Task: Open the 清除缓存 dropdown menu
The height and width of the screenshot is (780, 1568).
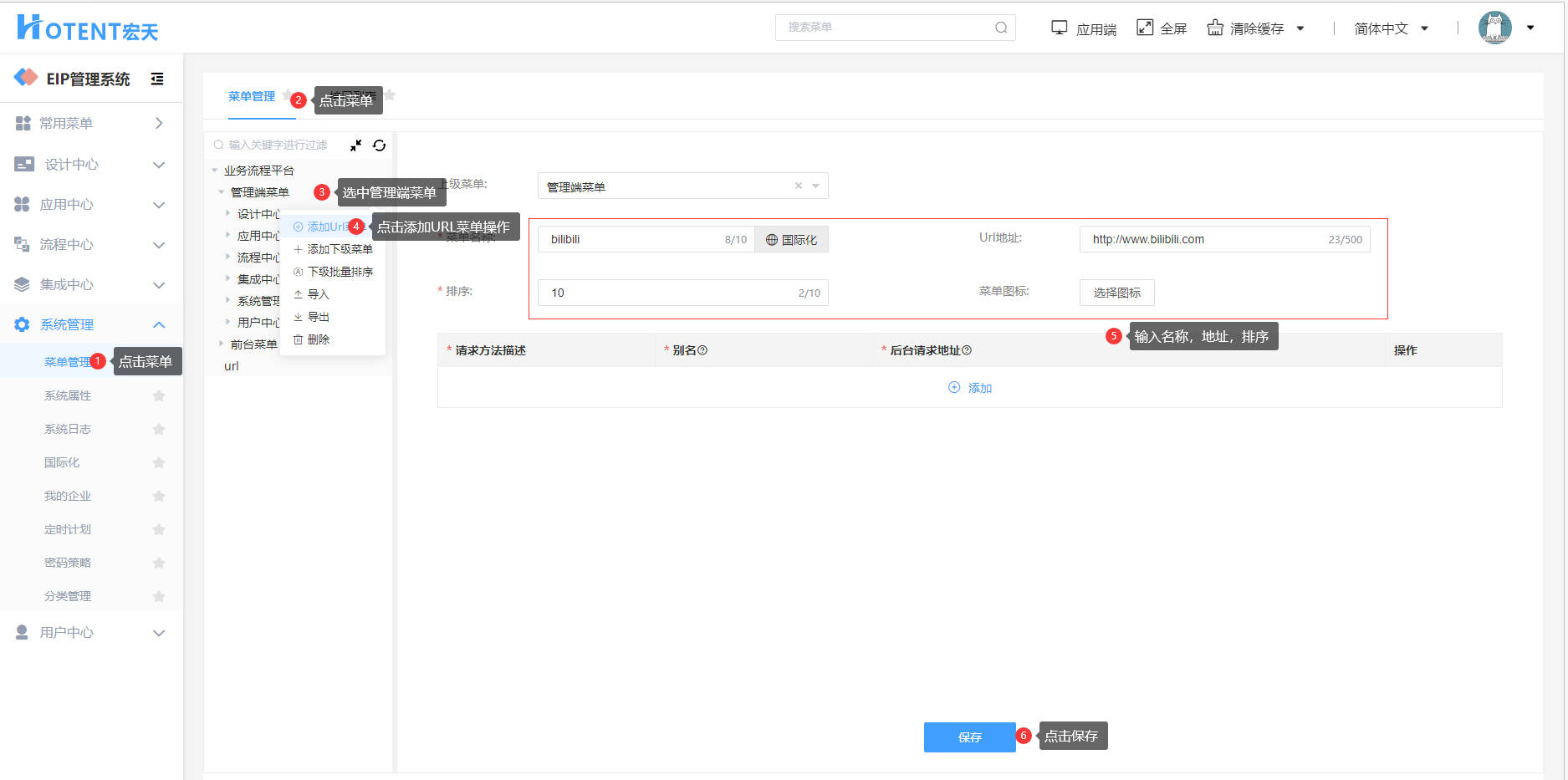Action: pos(1255,28)
